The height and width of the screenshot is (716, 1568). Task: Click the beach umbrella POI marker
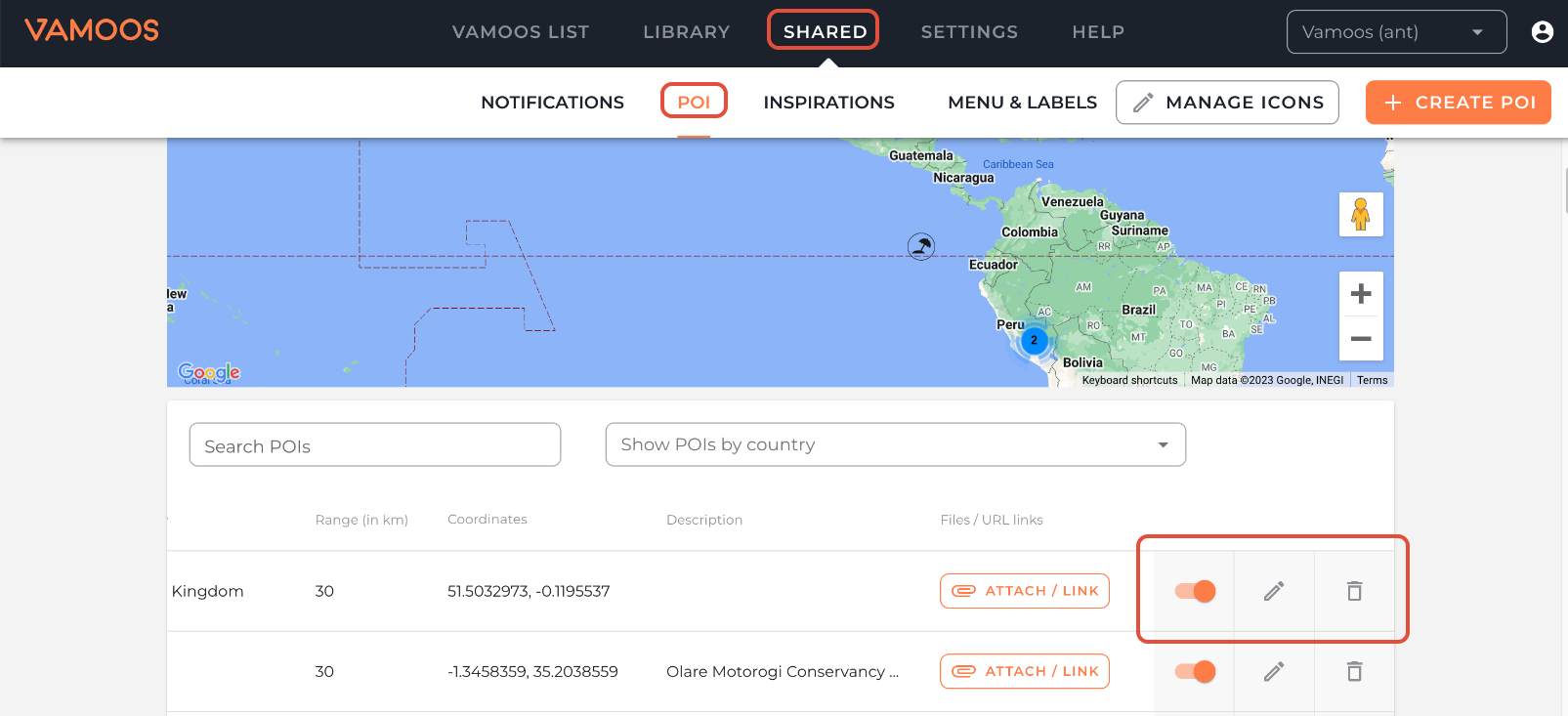[x=921, y=246]
